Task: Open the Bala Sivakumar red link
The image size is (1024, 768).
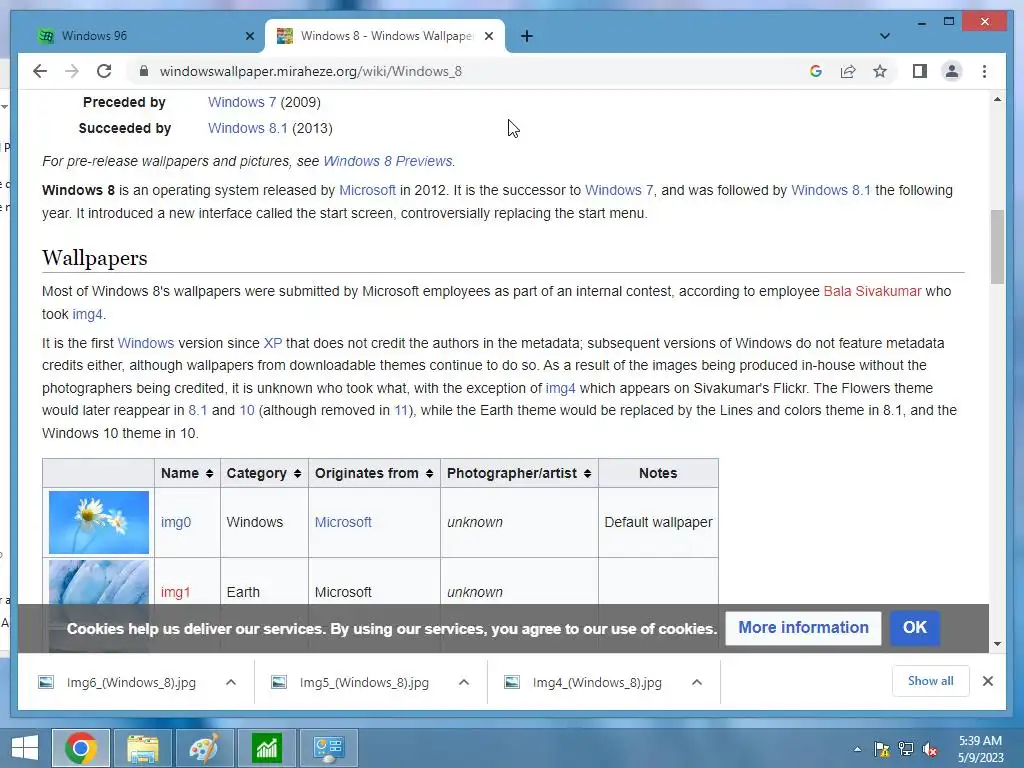Action: coord(872,291)
